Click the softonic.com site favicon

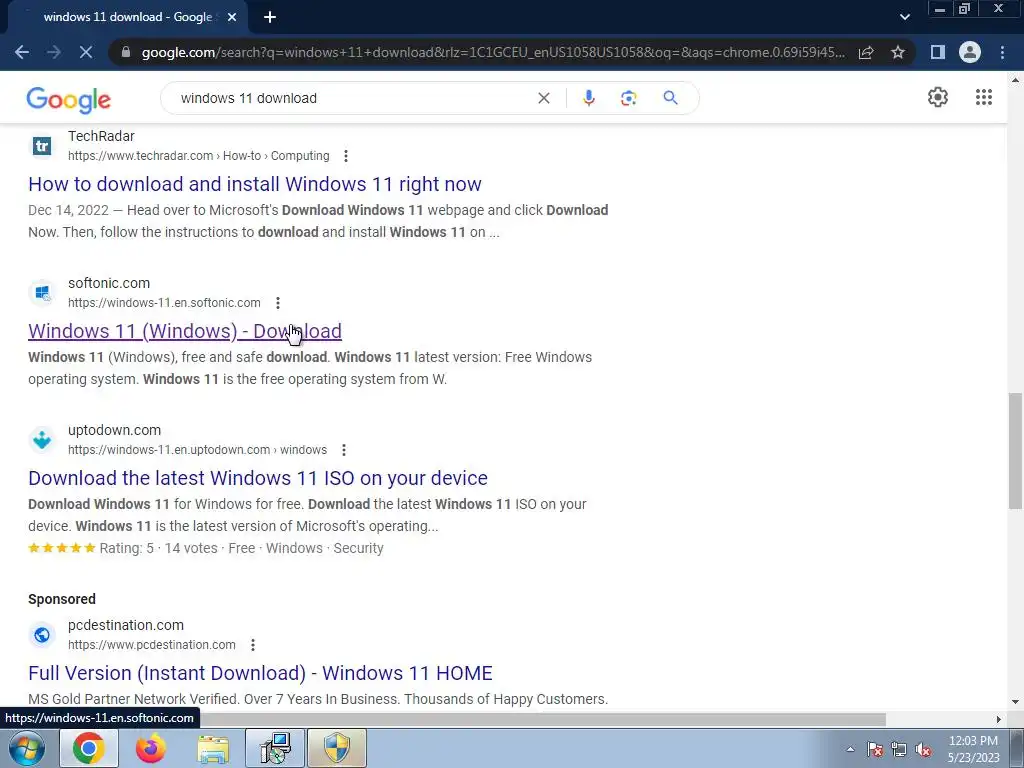point(42,293)
